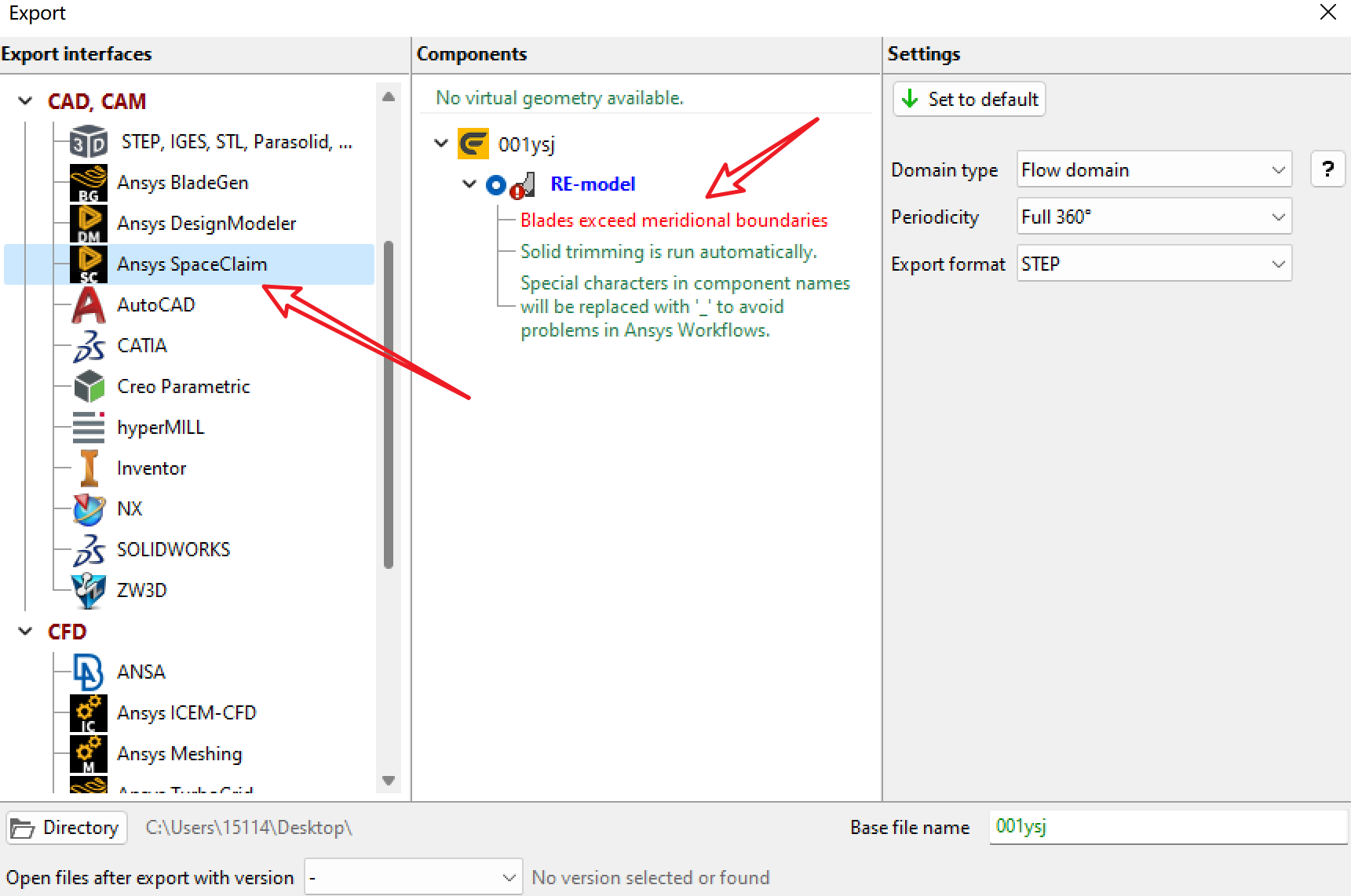Click the Ansys ICEM-CFD icon

click(x=89, y=713)
